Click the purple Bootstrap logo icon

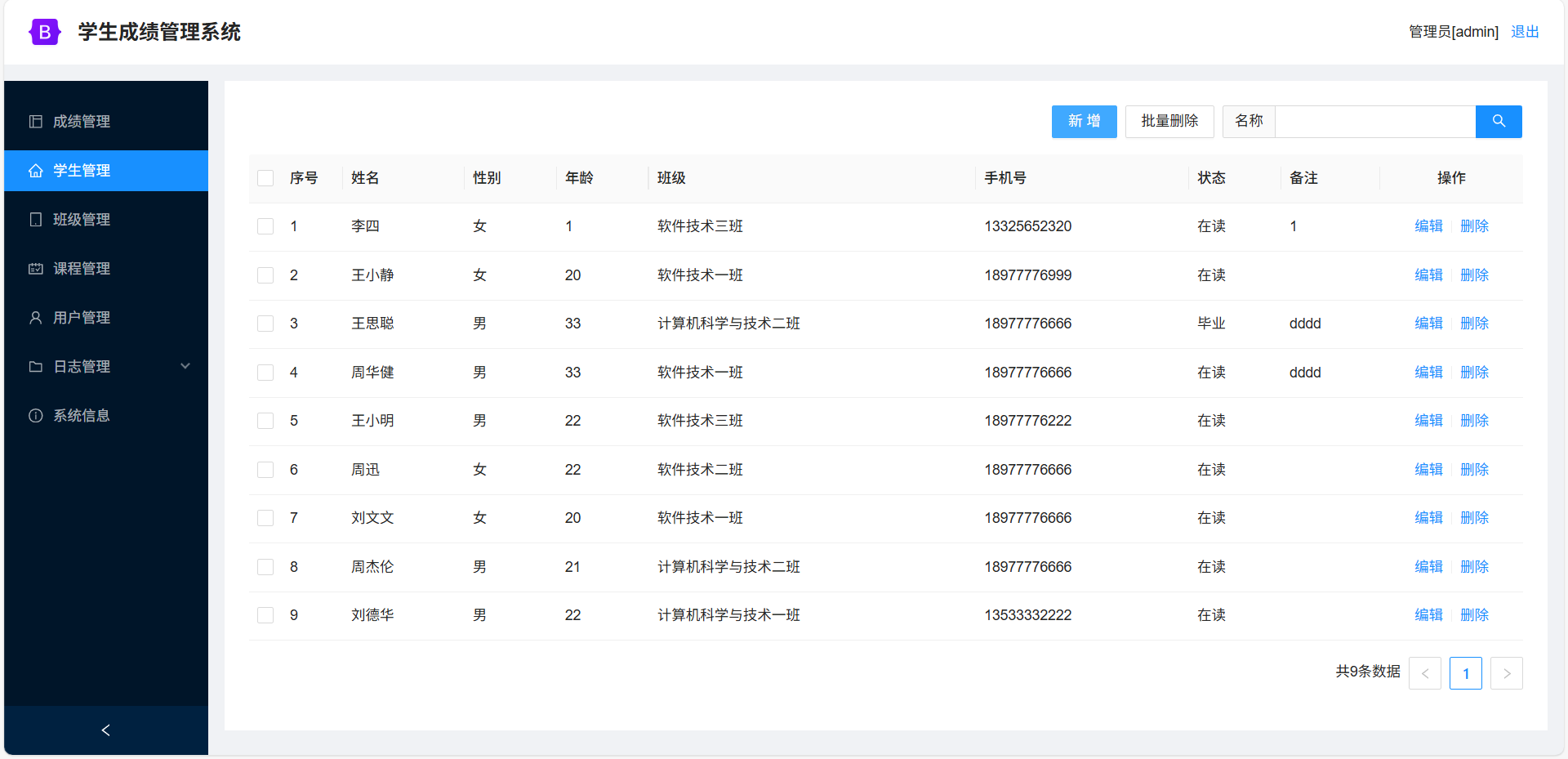click(x=45, y=32)
